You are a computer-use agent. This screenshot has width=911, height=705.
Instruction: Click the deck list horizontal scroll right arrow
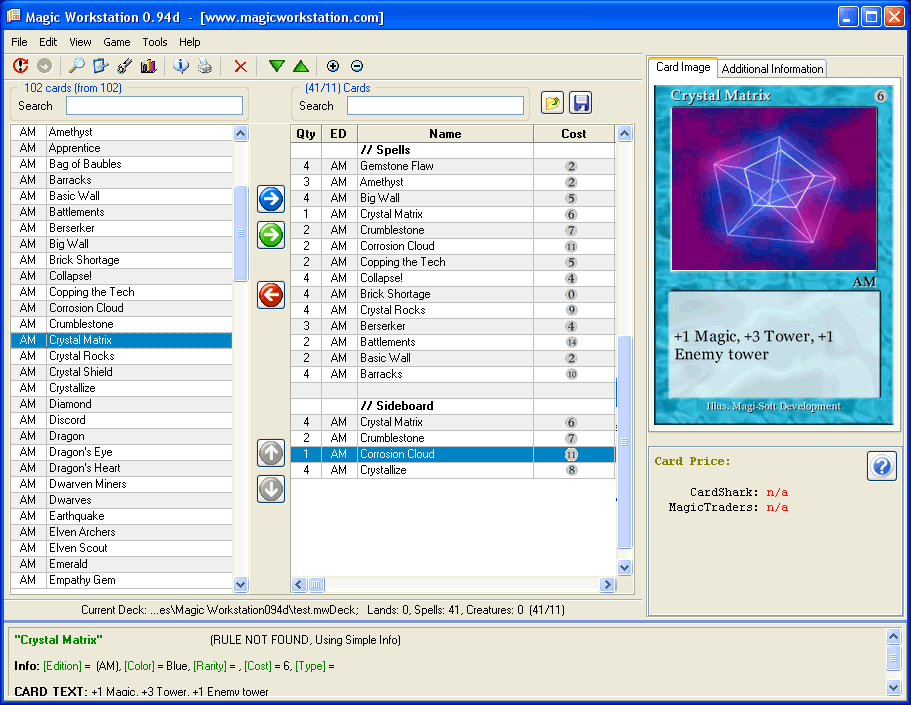[x=607, y=584]
